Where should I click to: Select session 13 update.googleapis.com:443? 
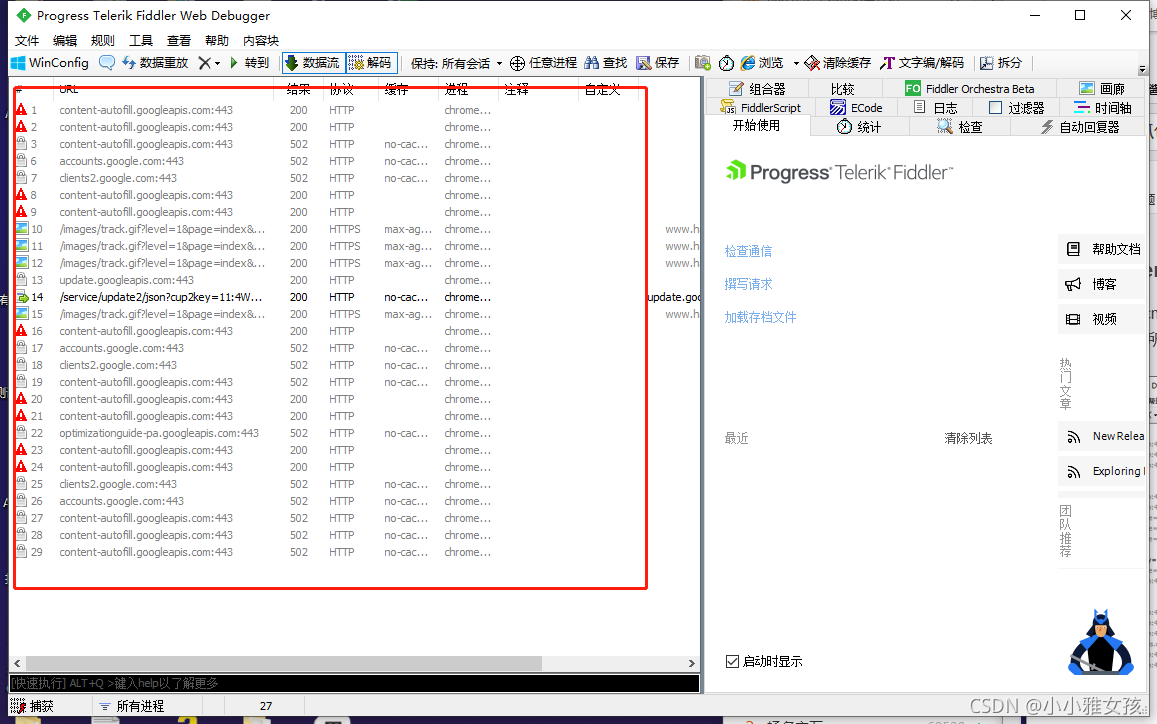click(357, 280)
